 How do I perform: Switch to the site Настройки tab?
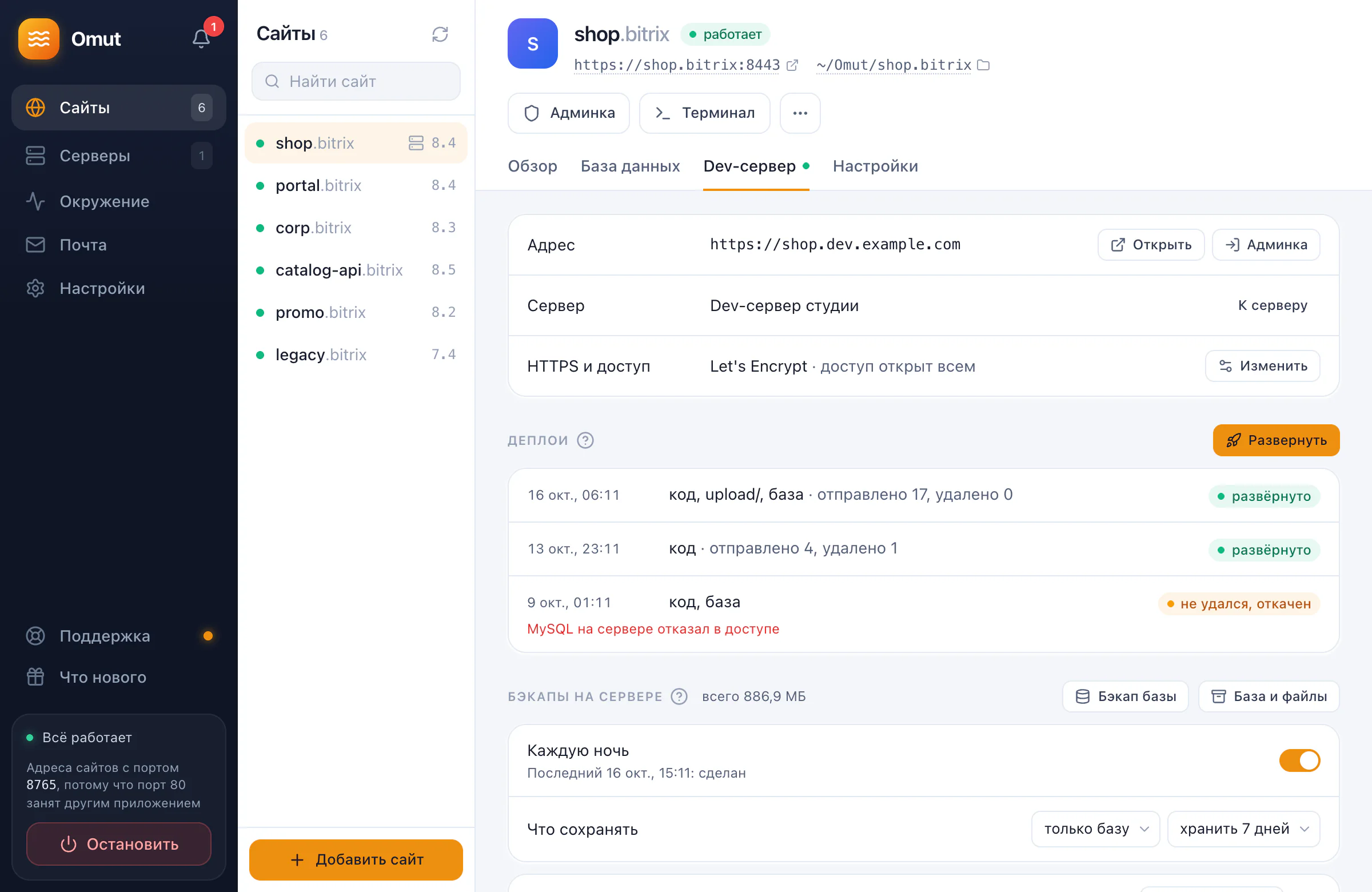click(x=875, y=166)
